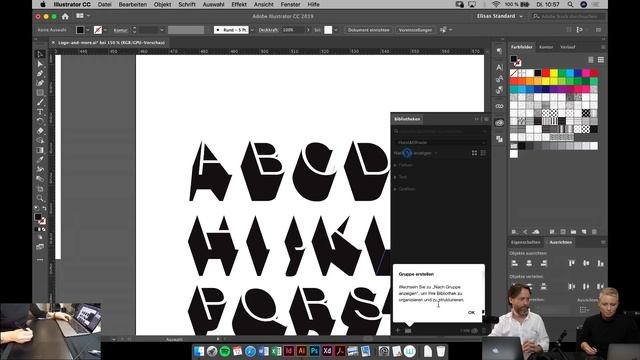
Task: Click the Home icon in title bar
Action: point(65,16)
